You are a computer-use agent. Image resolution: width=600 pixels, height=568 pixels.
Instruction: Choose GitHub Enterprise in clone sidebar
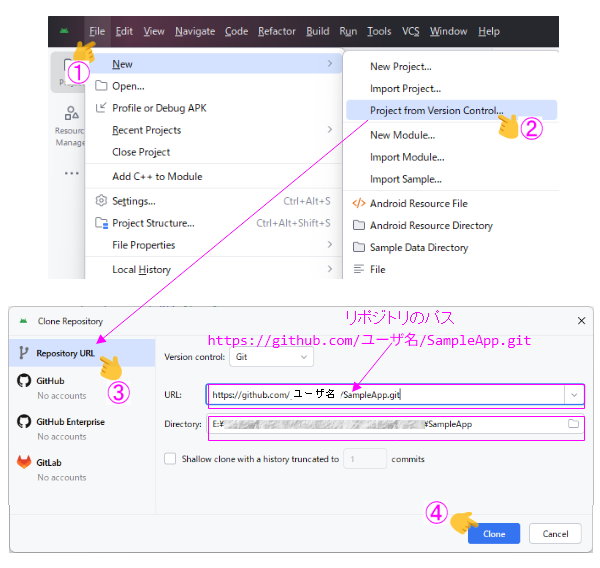(x=70, y=422)
